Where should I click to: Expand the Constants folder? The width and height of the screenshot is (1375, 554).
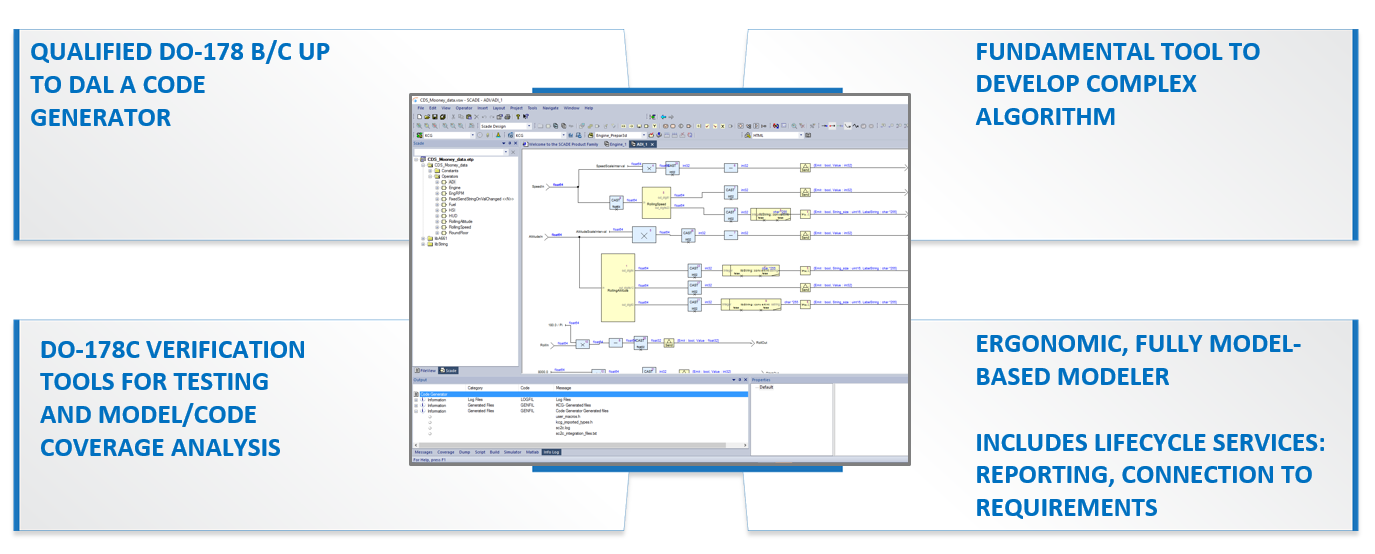click(430, 171)
